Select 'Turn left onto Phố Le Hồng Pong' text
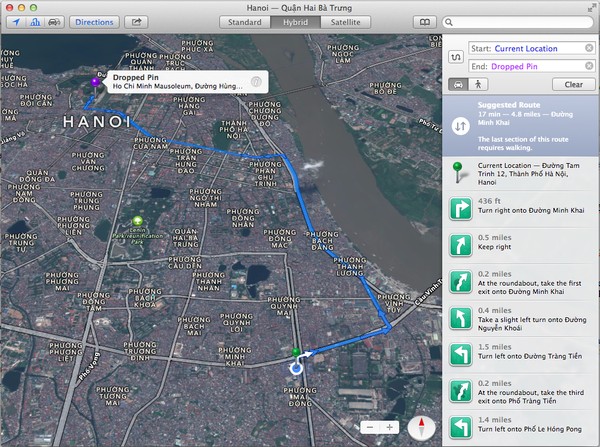Image resolution: width=600 pixels, height=447 pixels. tap(530, 429)
